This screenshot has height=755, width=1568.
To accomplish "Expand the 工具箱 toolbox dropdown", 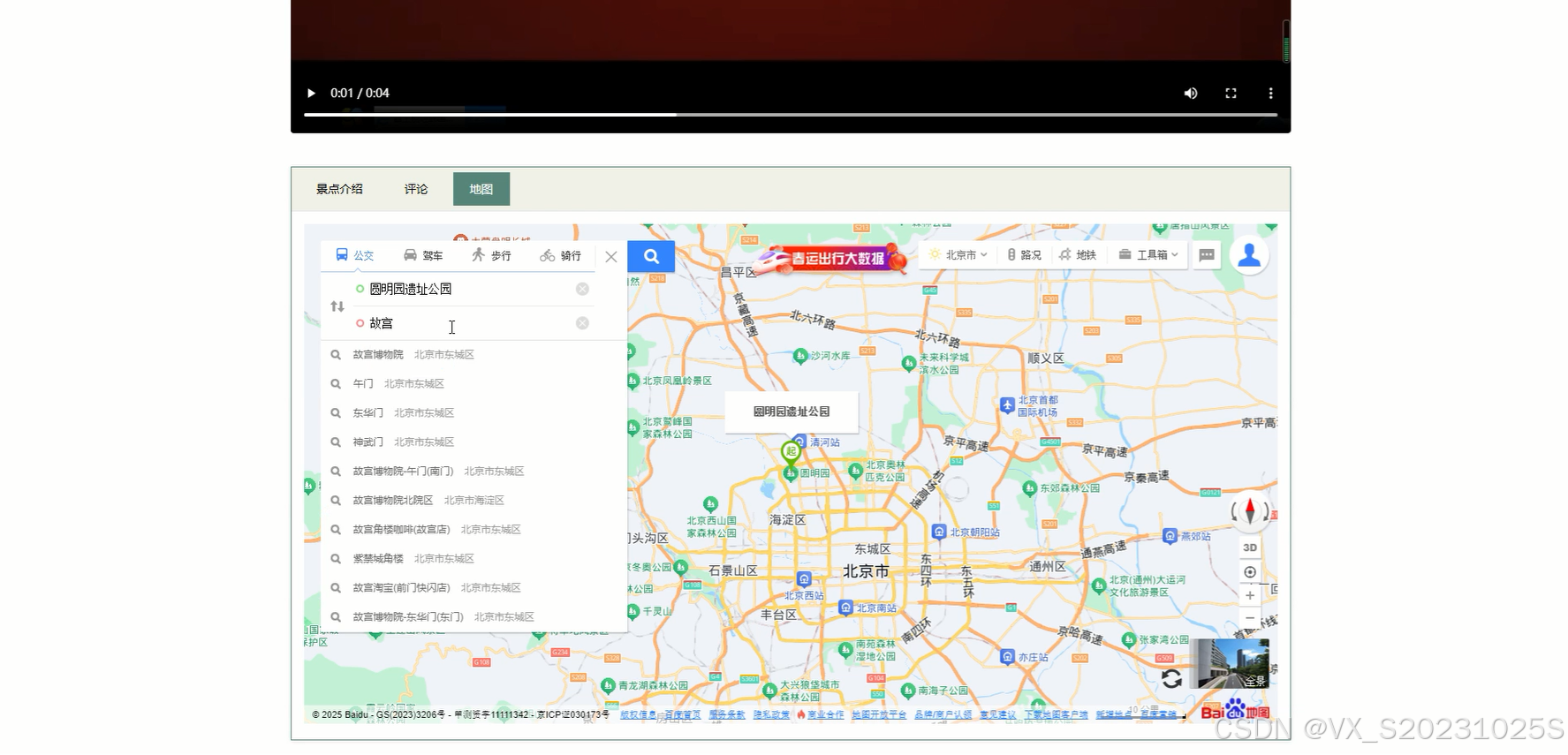I will point(1148,255).
